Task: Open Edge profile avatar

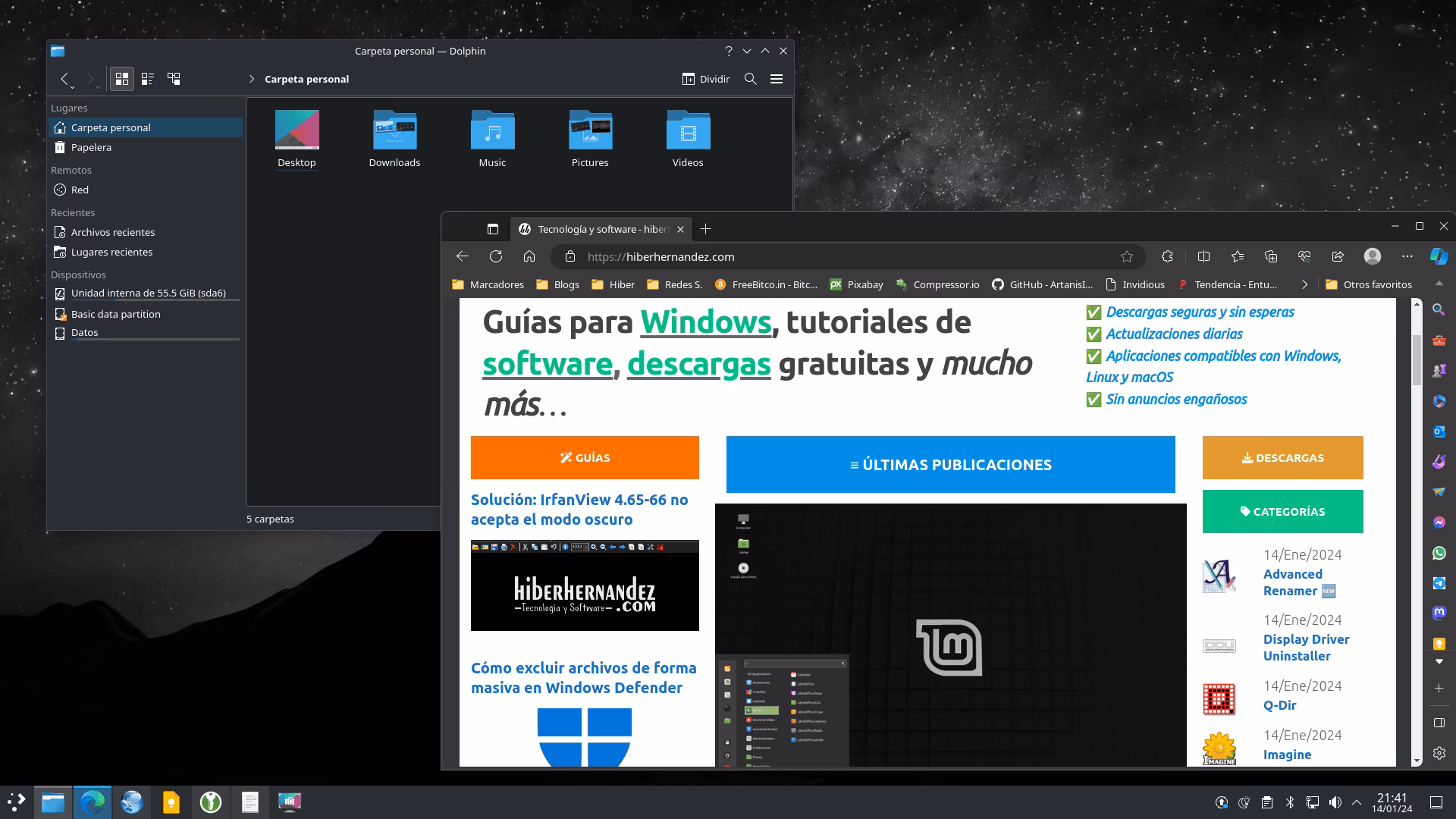Action: (x=1373, y=256)
